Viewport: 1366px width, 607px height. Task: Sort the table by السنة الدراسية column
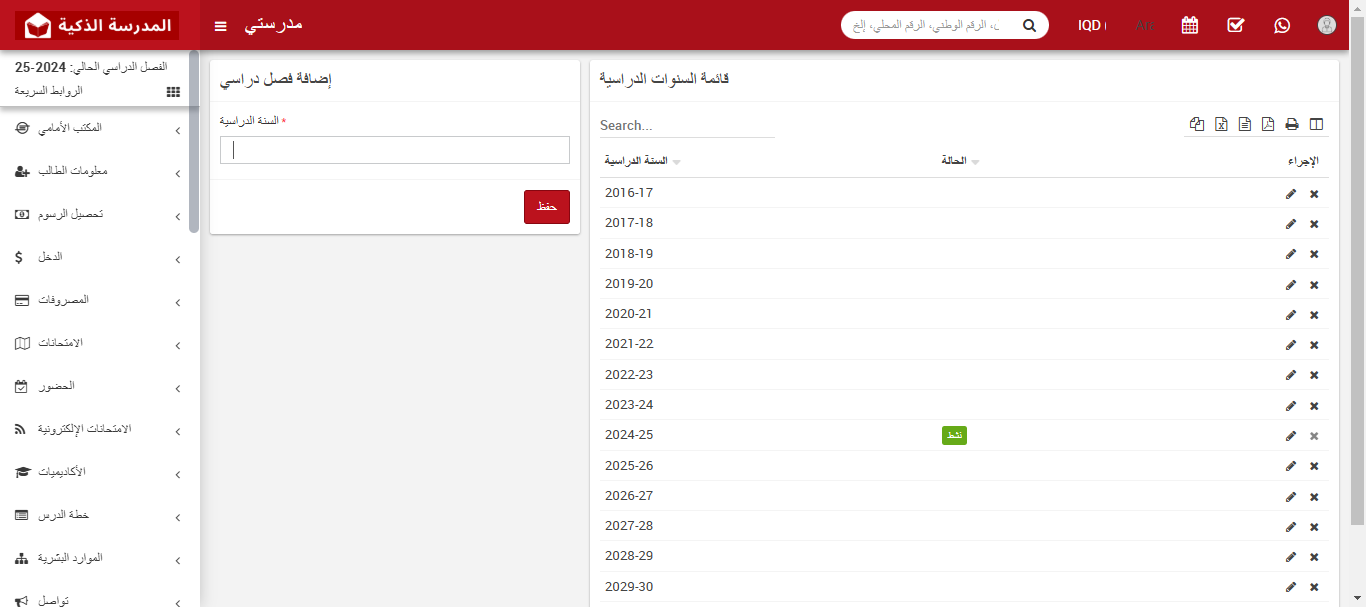(641, 160)
